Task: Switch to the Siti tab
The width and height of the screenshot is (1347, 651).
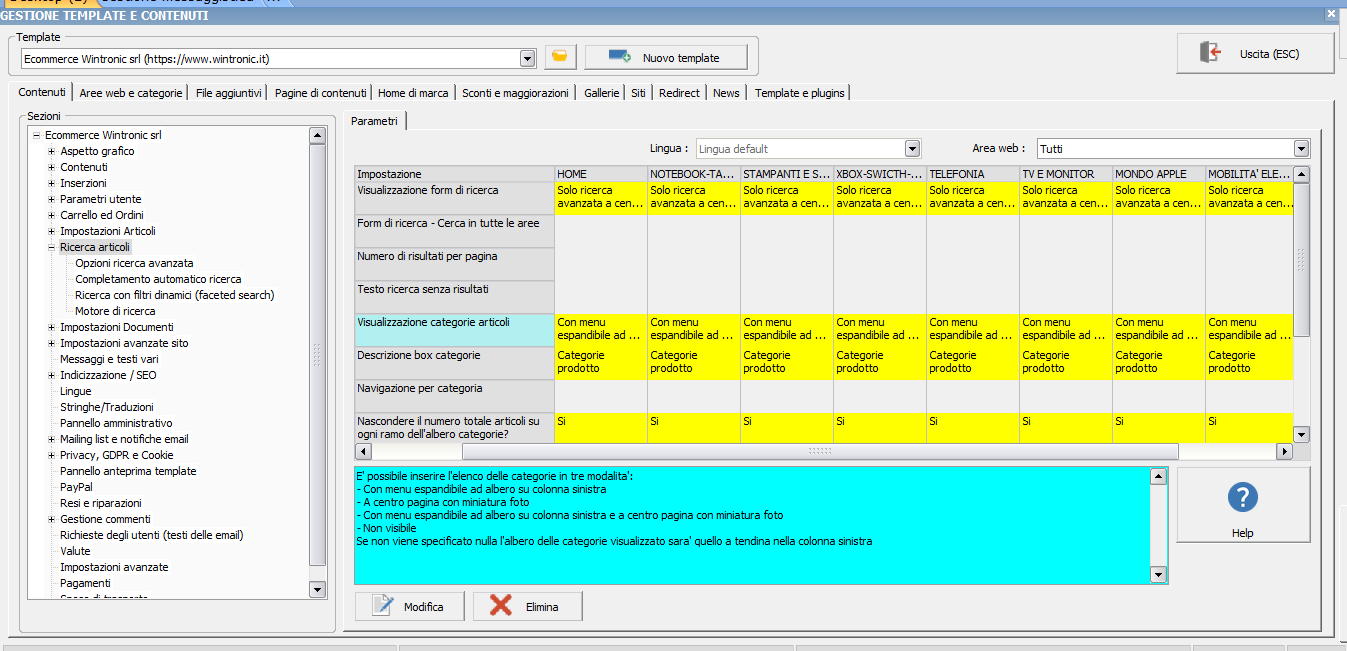Action: [638, 93]
